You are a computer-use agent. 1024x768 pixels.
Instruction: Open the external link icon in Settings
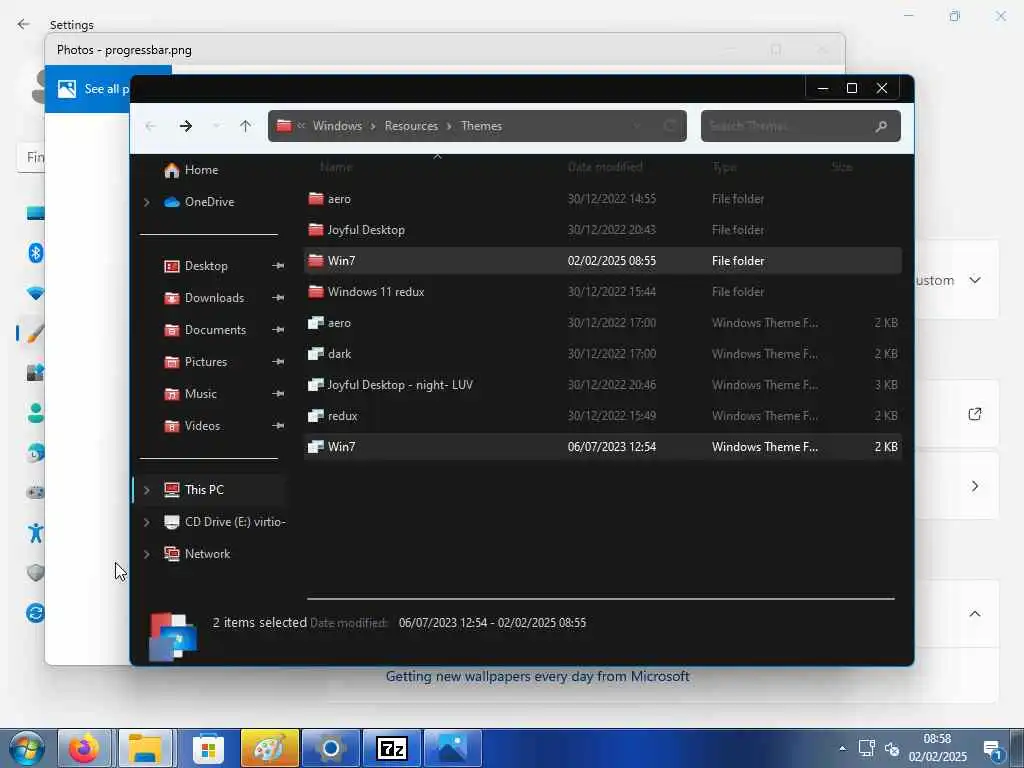point(975,414)
